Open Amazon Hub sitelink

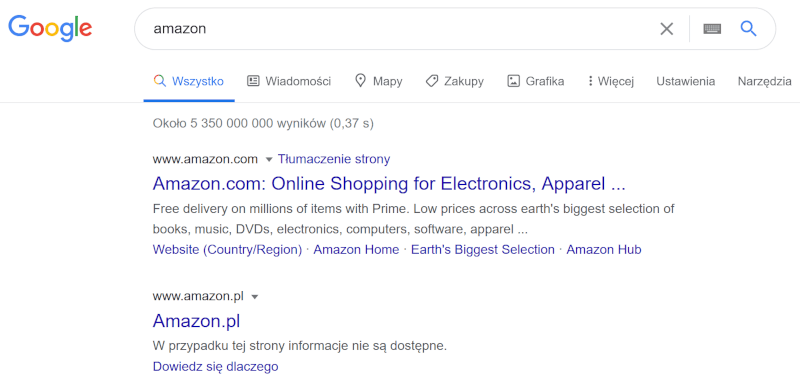(x=604, y=250)
